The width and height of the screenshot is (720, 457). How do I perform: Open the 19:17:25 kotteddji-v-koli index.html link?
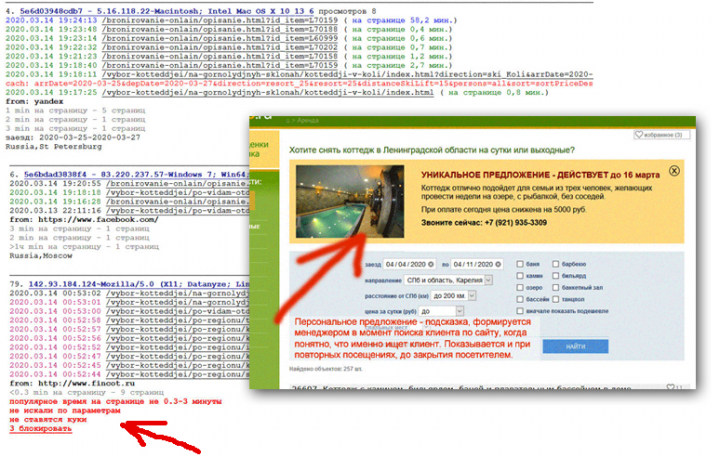coord(268,92)
